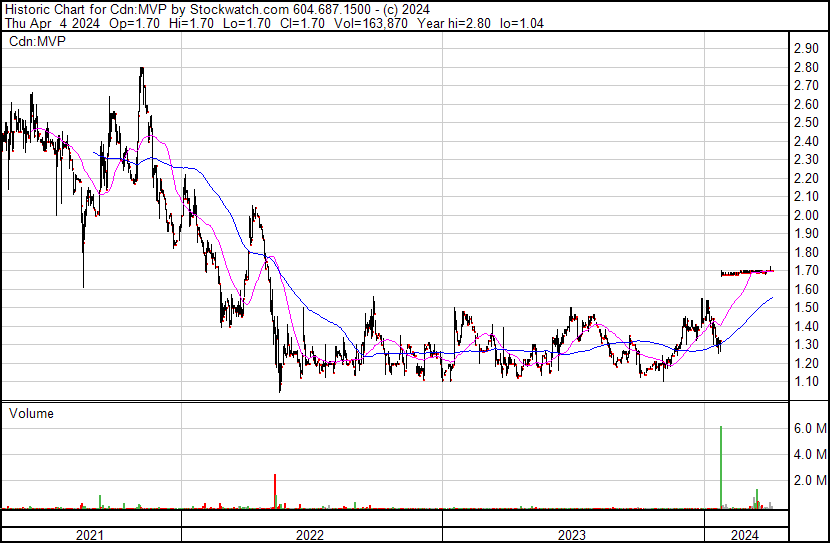This screenshot has height=543, width=830.
Task: Click the price peak near 2.80
Action: (x=142, y=70)
